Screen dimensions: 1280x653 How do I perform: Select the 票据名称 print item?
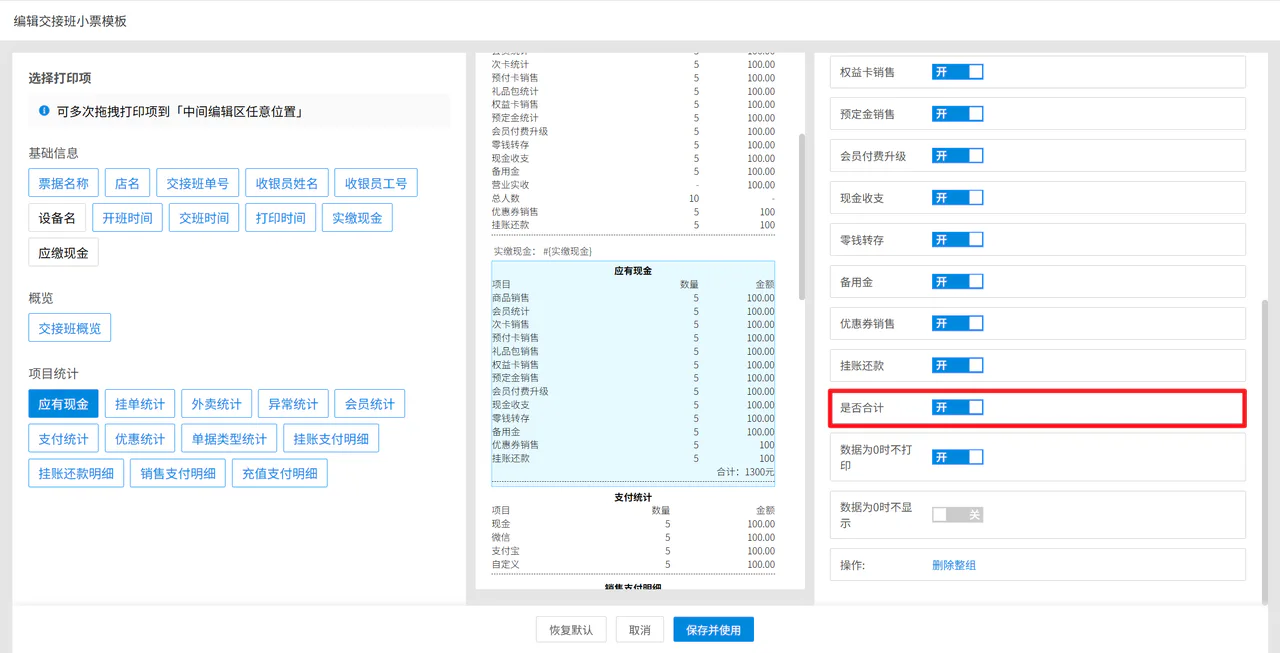tap(64, 183)
